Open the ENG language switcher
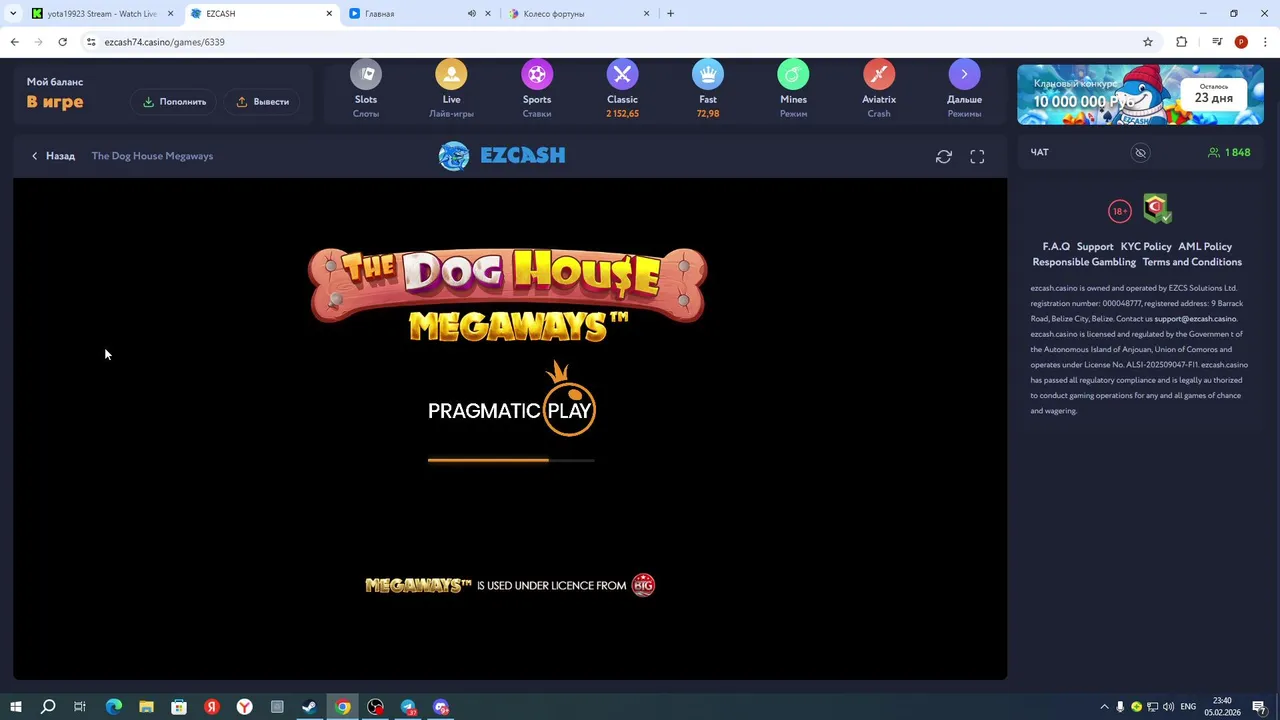Viewport: 1280px width, 720px height. (1188, 707)
